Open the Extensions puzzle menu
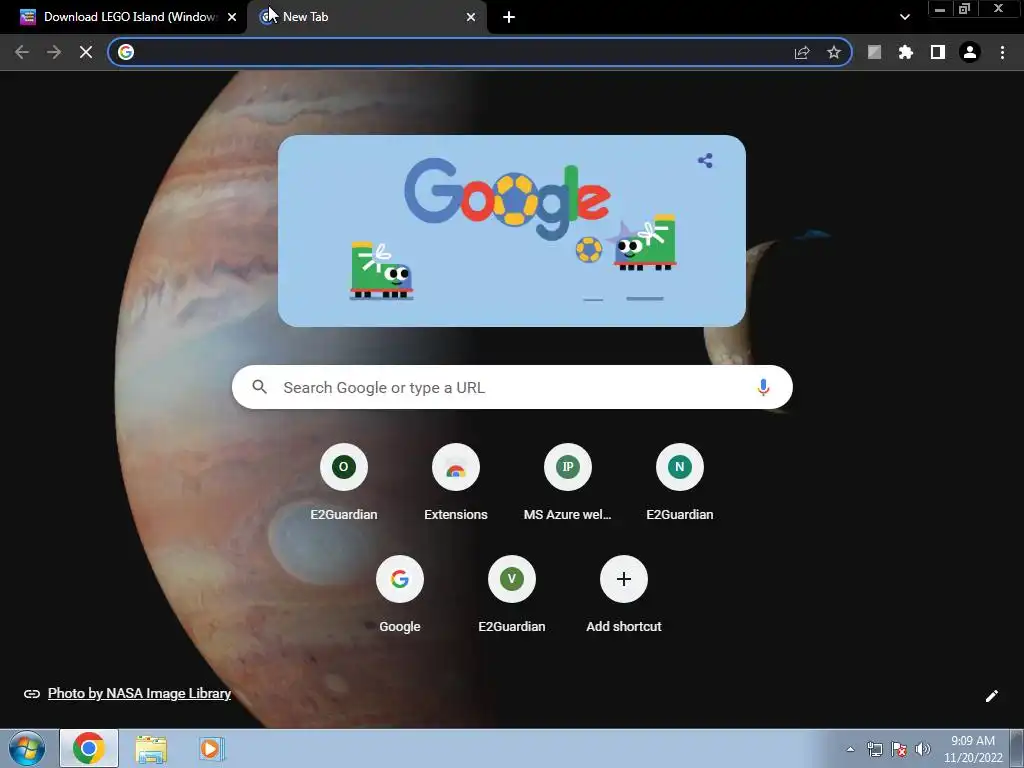This screenshot has width=1024, height=768. click(906, 52)
